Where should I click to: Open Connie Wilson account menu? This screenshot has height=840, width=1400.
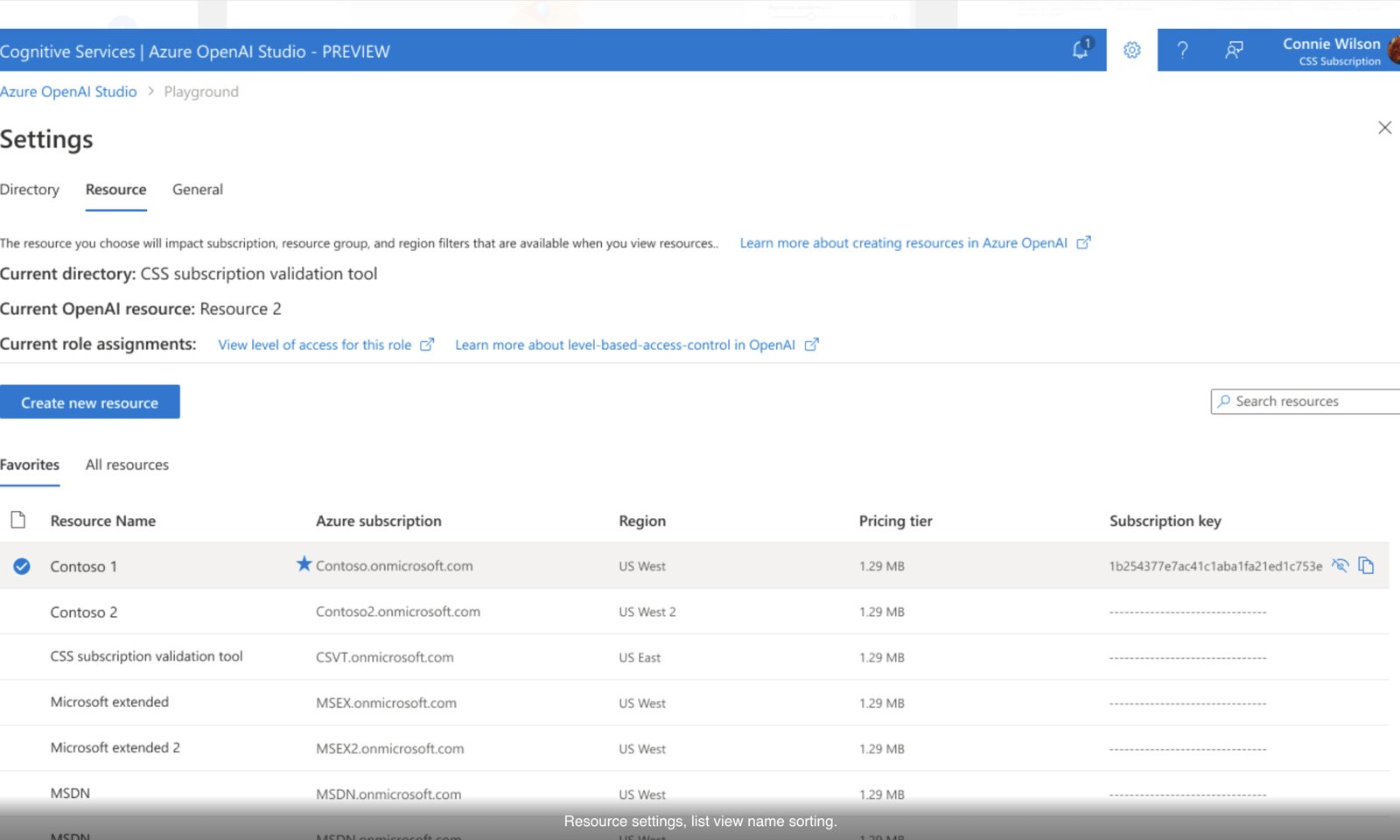coord(1339,51)
